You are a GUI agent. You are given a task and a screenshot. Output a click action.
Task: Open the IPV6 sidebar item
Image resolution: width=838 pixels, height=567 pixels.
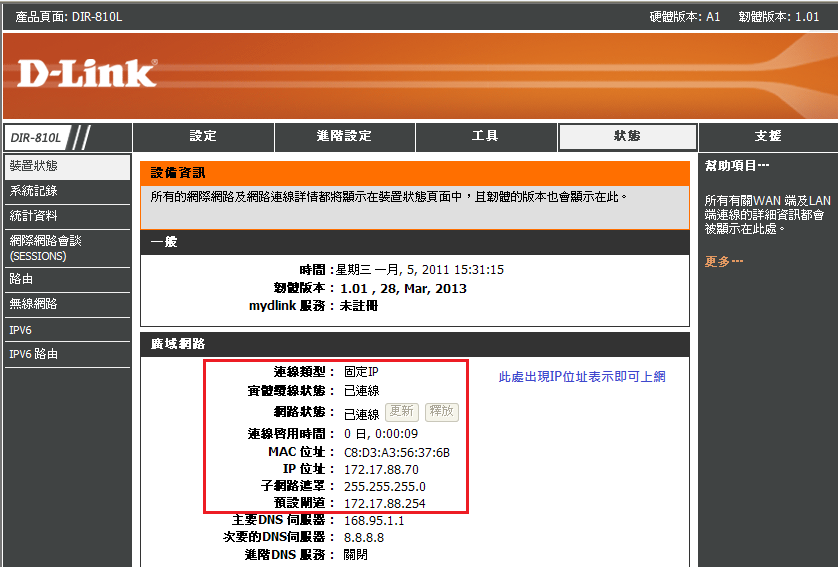tap(67, 330)
